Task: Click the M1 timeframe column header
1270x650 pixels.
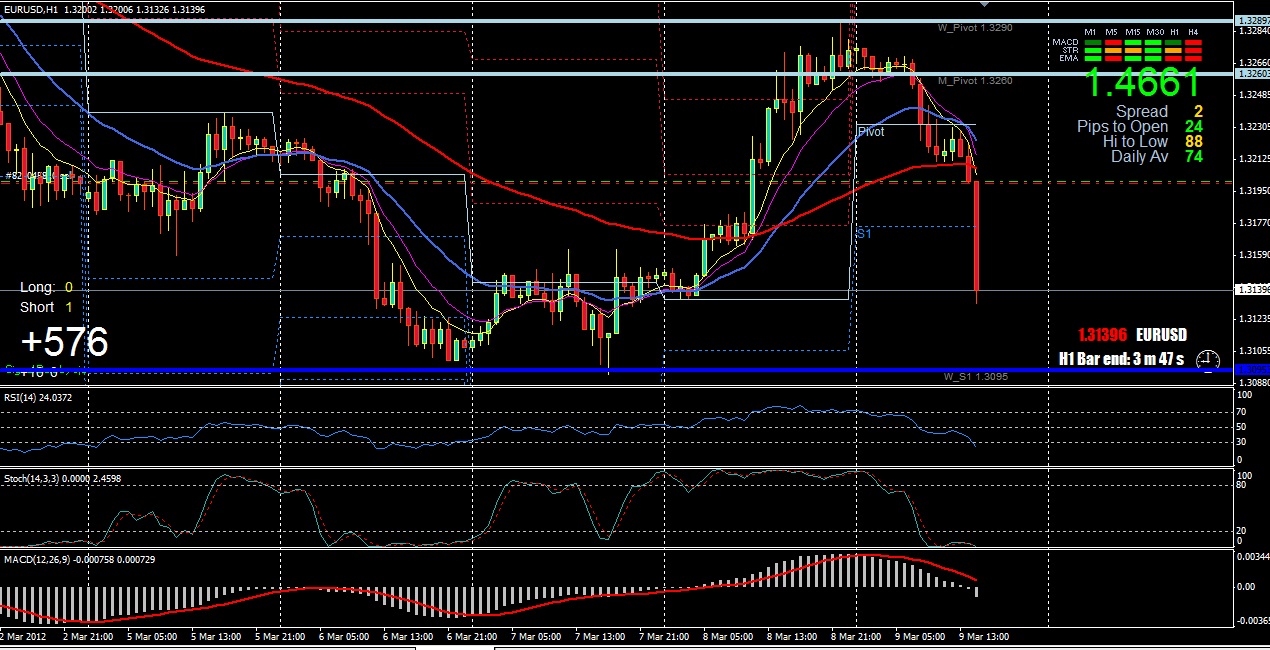Action: coord(1090,32)
